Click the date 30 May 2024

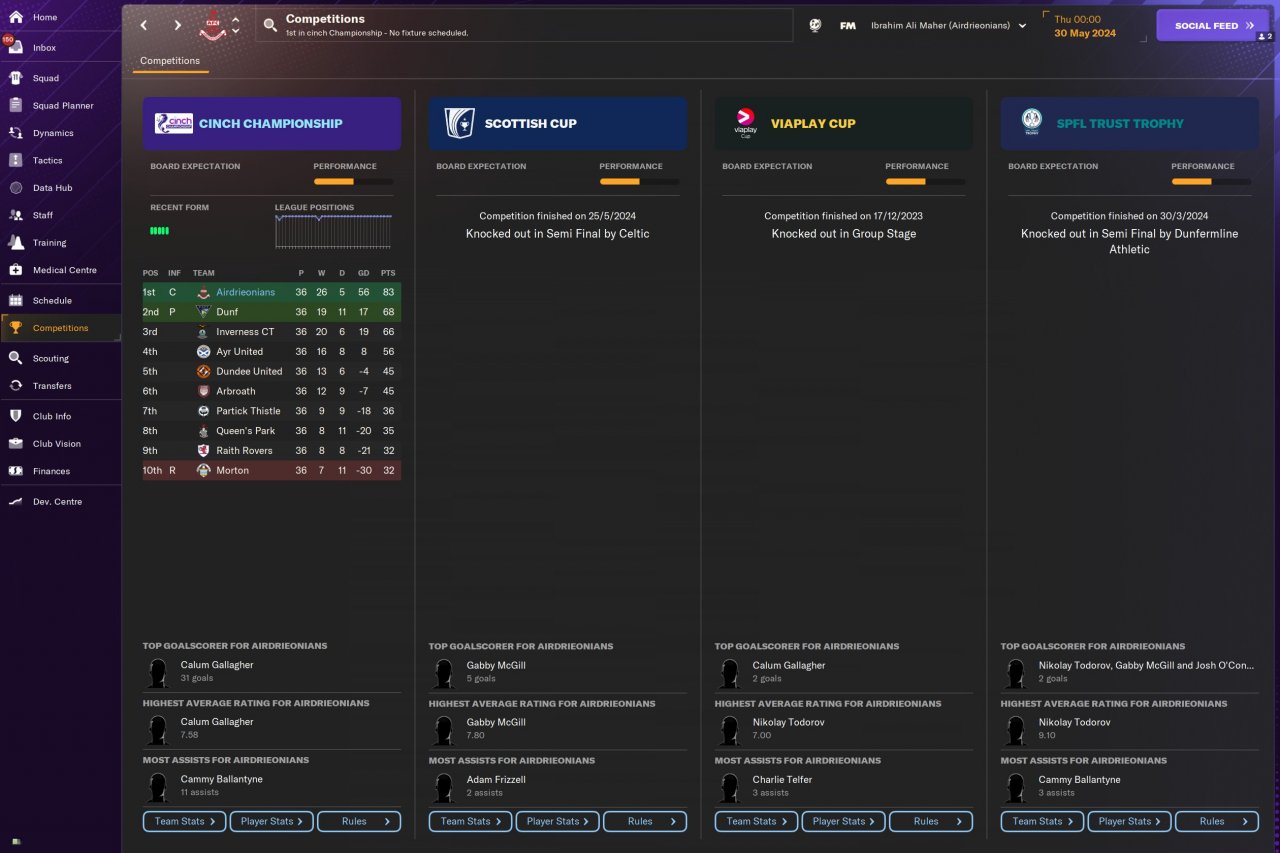[1085, 33]
